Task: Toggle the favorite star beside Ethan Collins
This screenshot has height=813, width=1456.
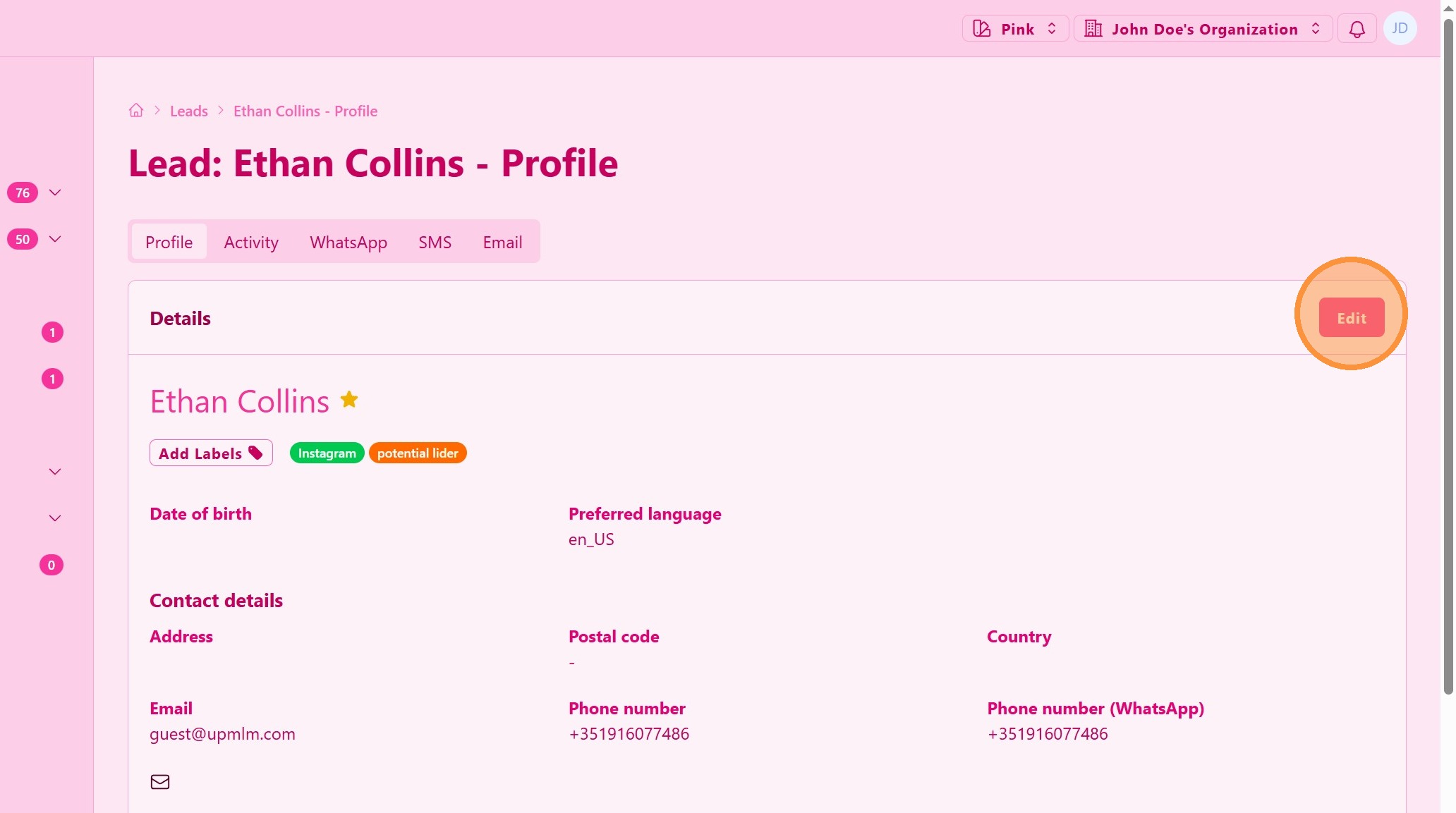Action: click(349, 400)
